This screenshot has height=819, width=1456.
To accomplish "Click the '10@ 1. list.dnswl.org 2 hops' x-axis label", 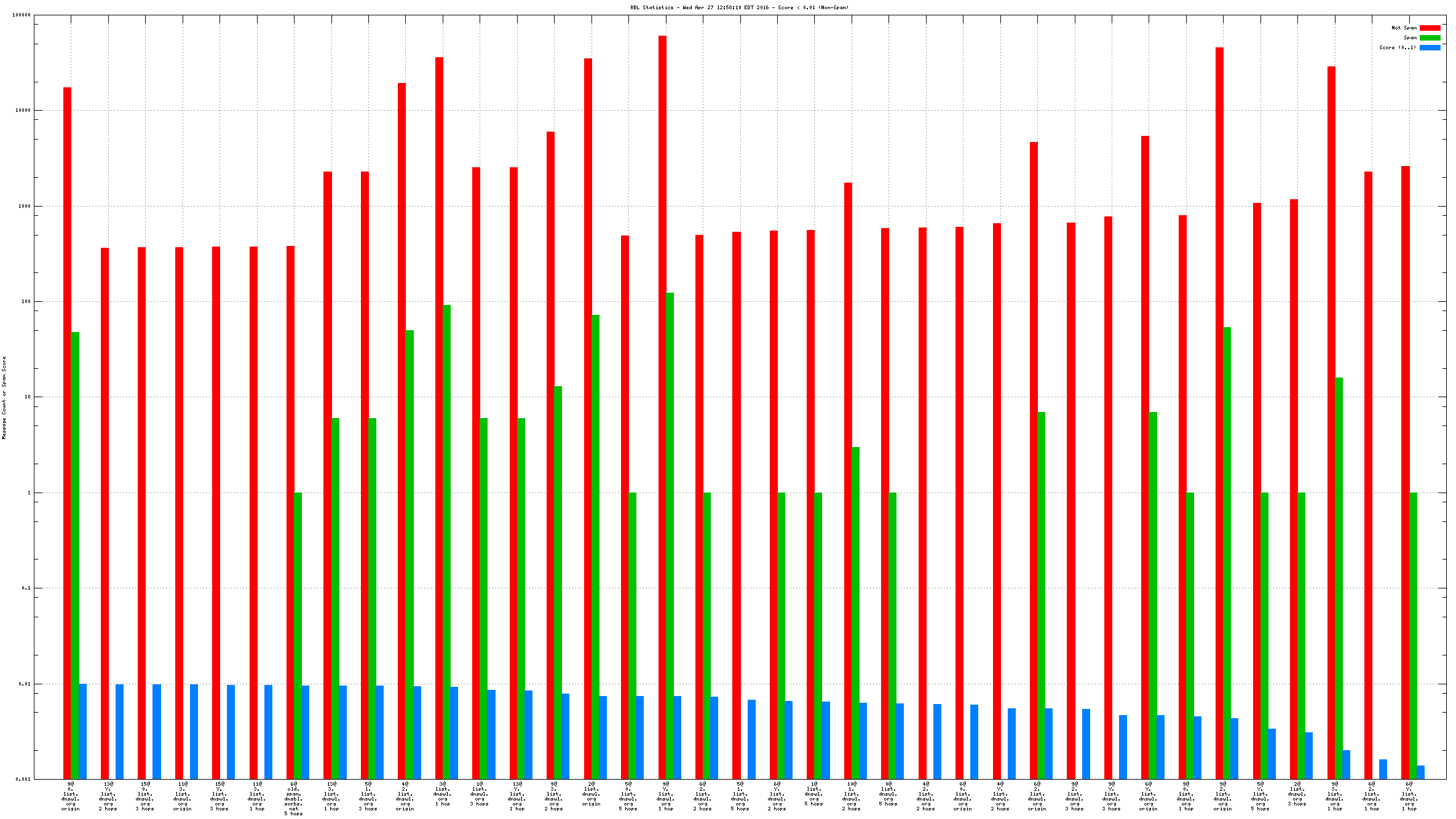I will point(852,796).
